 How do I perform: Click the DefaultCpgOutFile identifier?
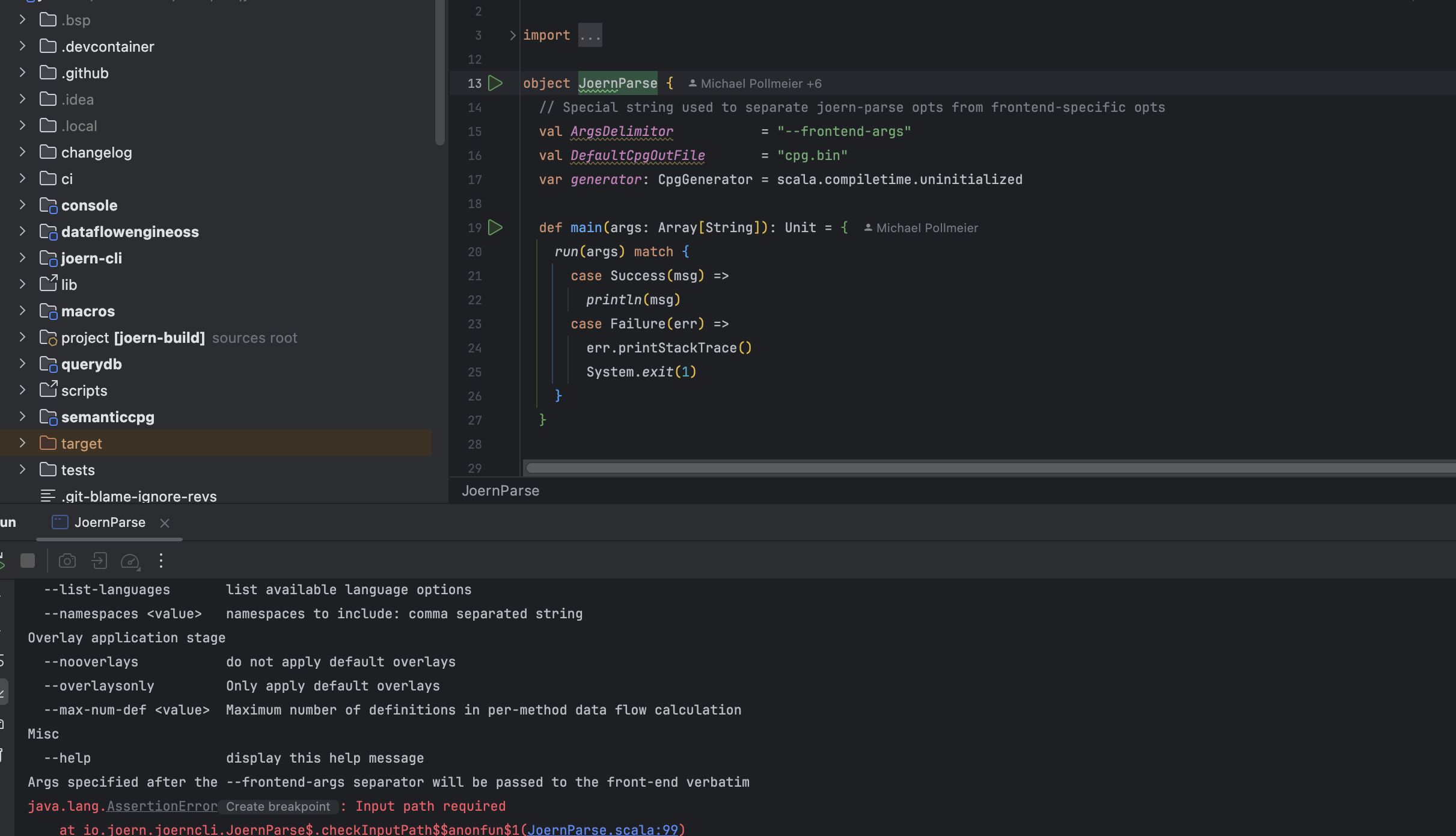click(637, 155)
